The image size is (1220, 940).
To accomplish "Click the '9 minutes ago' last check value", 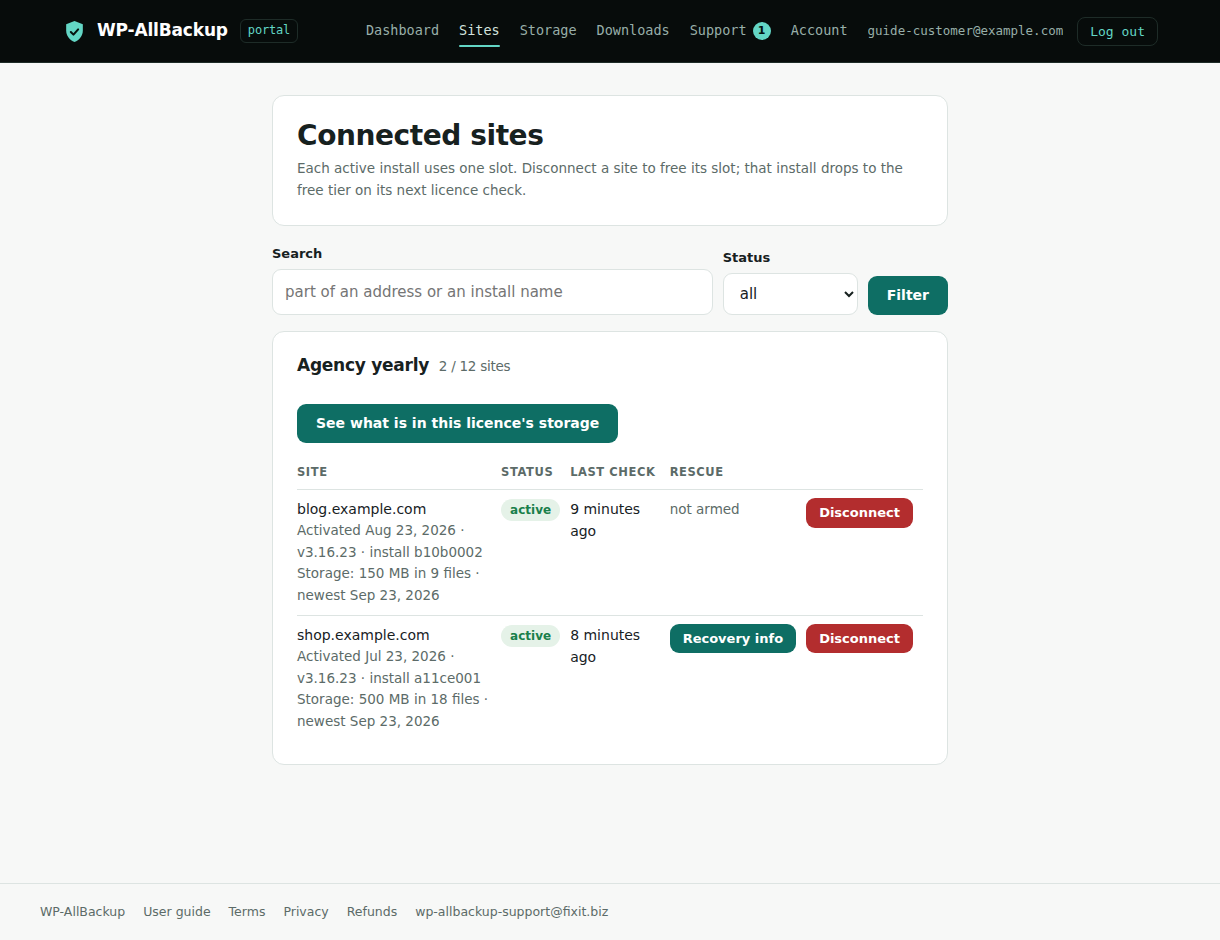I will [x=605, y=520].
